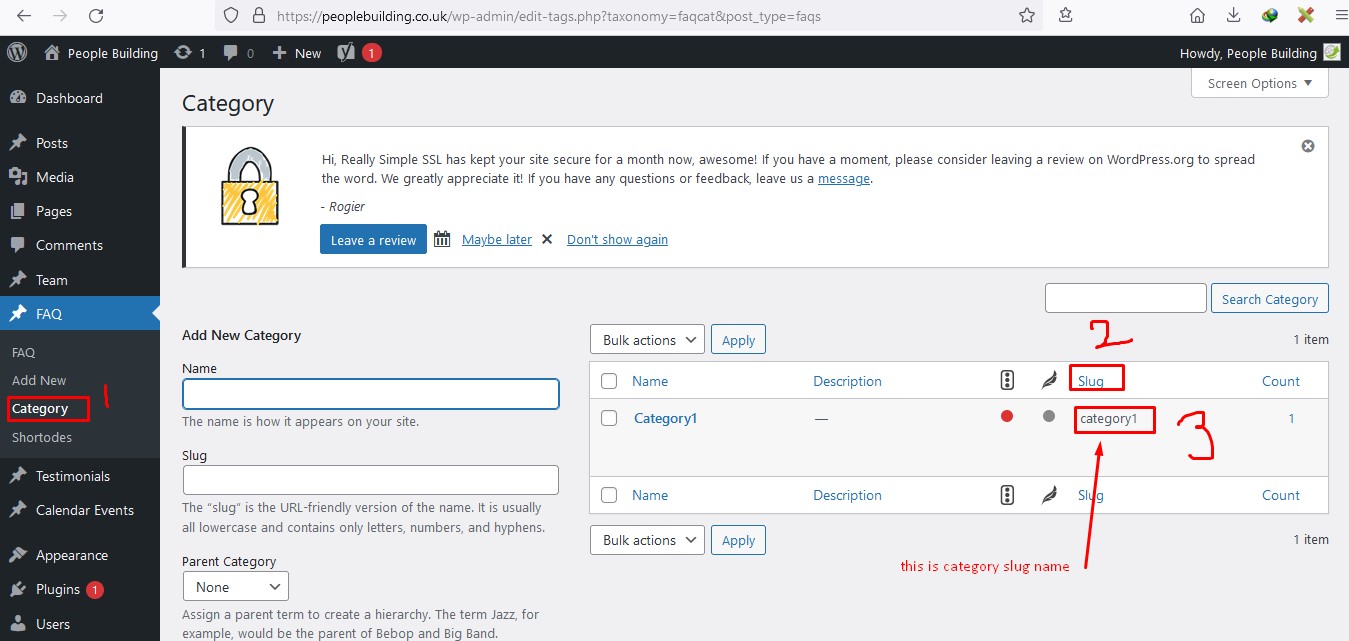Click the padlock site security icon
The width and height of the screenshot is (1349, 641).
click(258, 16)
